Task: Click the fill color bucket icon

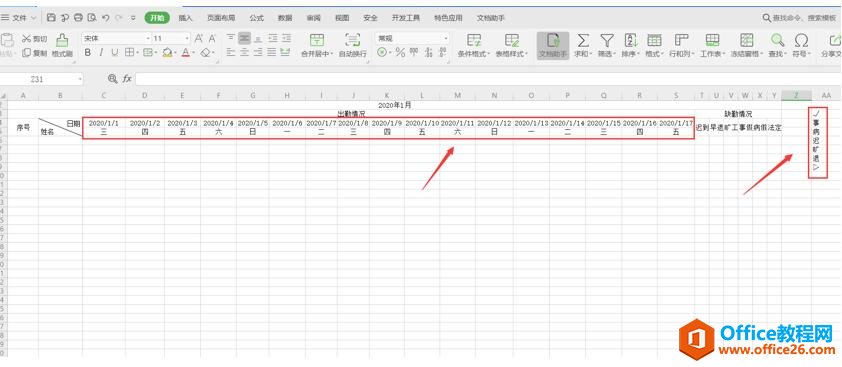Action: (x=167, y=53)
